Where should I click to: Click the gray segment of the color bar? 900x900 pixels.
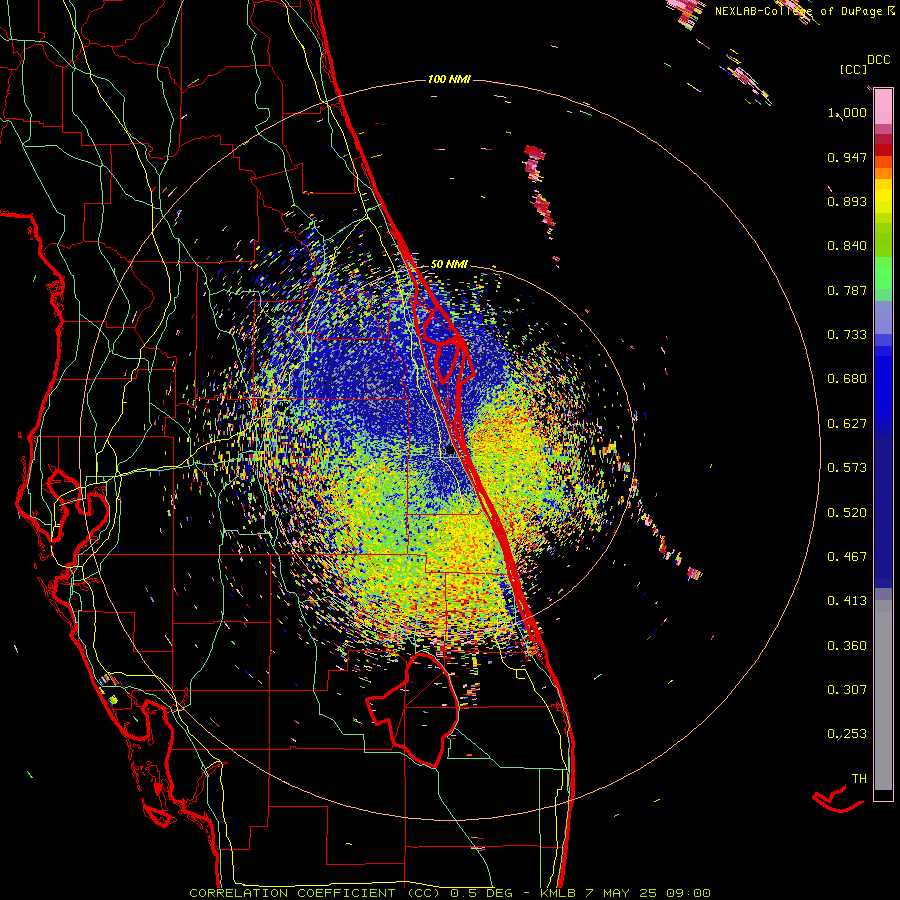(883, 695)
